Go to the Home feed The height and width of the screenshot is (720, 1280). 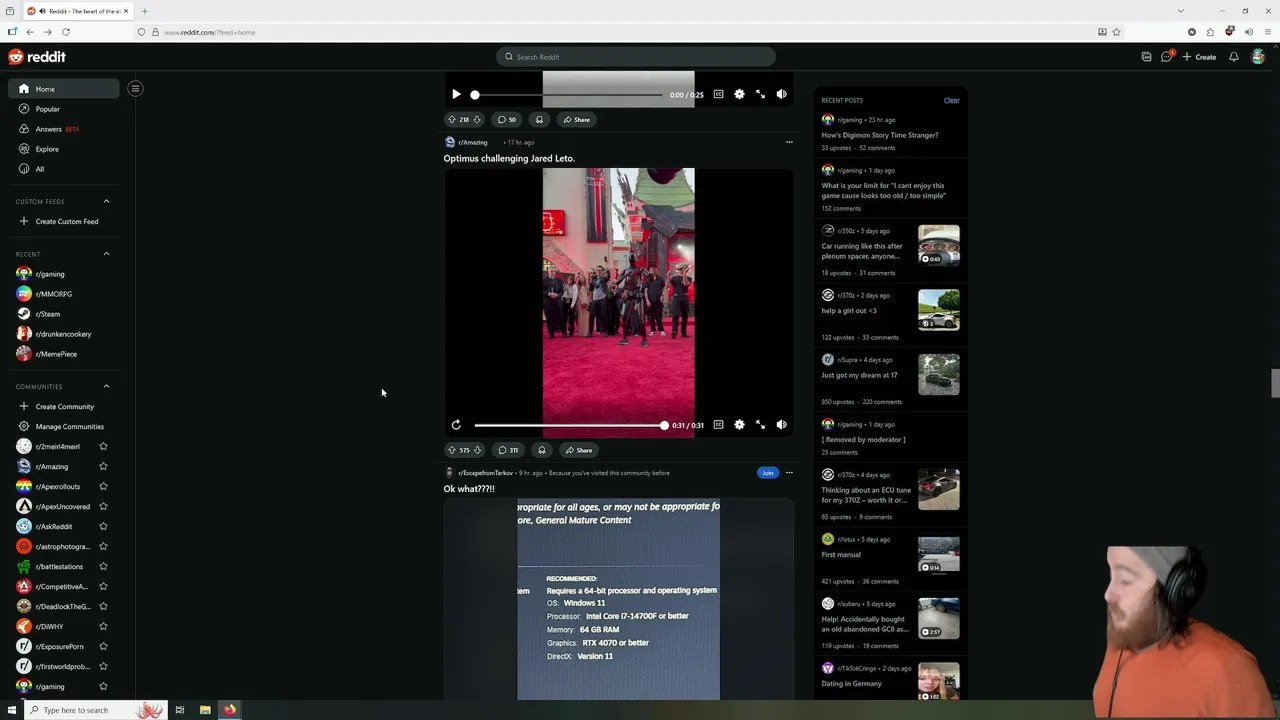point(64,89)
